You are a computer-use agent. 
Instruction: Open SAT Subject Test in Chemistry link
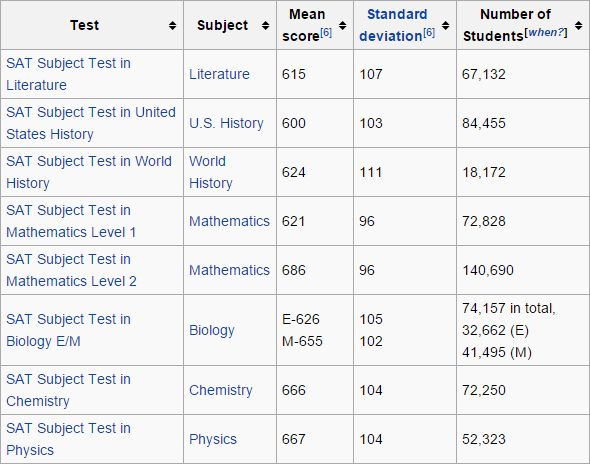(68, 390)
